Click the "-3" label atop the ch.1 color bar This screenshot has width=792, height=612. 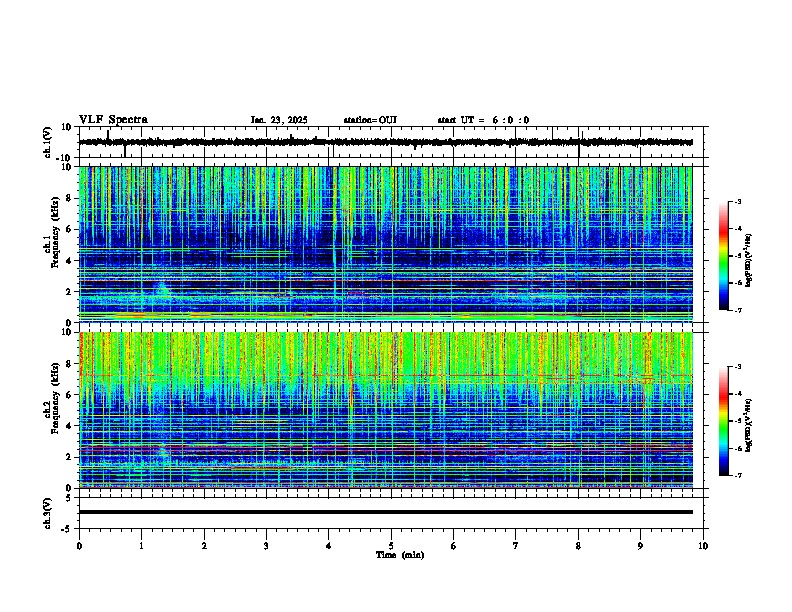[737, 201]
